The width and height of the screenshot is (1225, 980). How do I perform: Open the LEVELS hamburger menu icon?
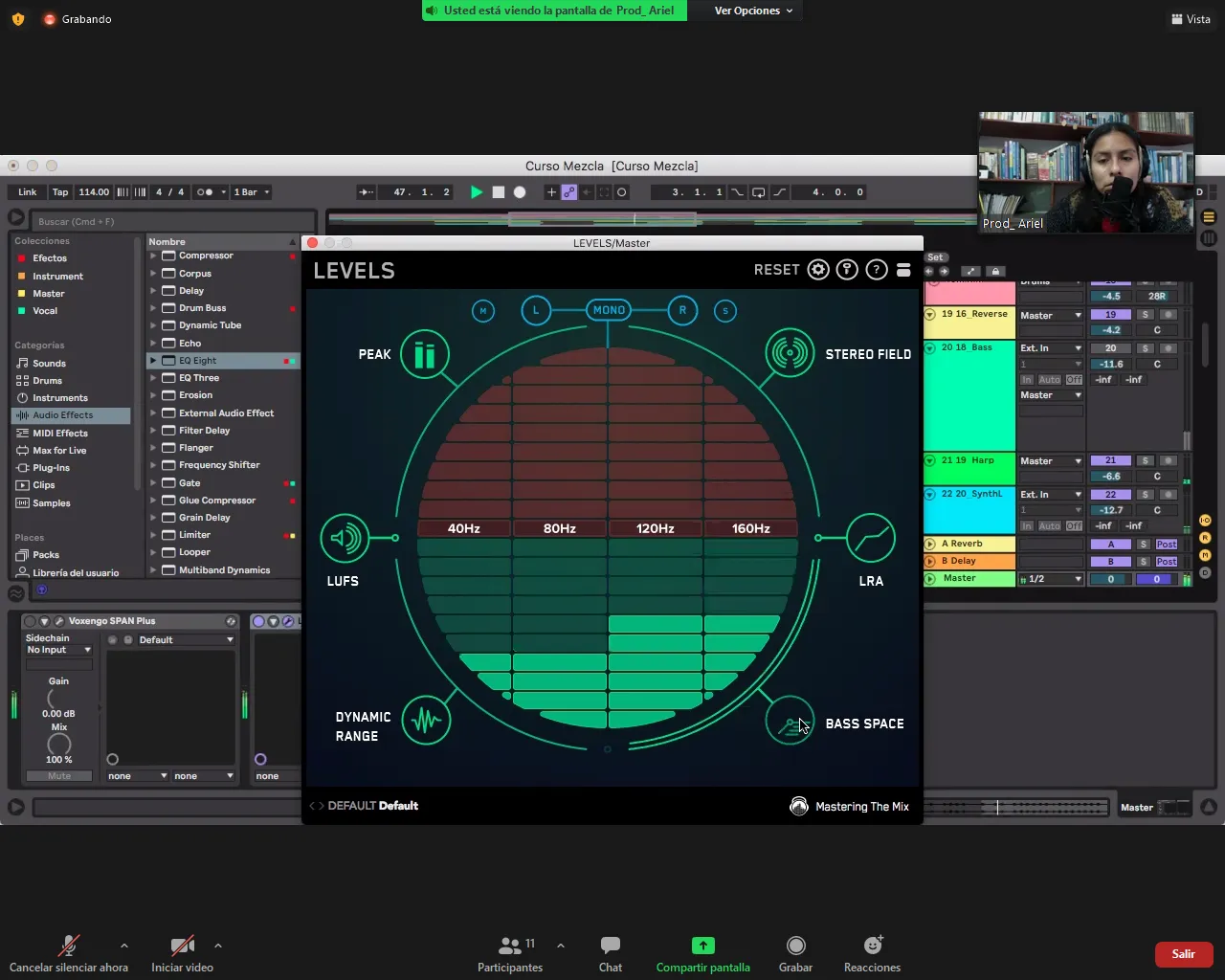(x=903, y=270)
